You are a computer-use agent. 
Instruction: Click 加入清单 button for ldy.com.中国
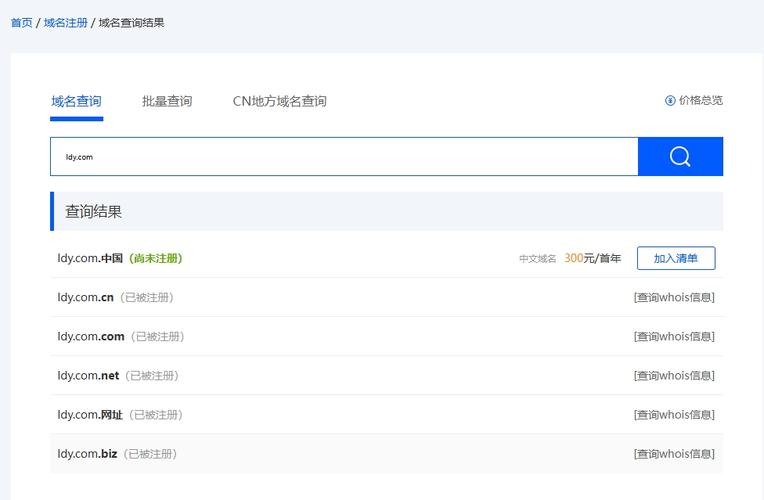point(676,258)
